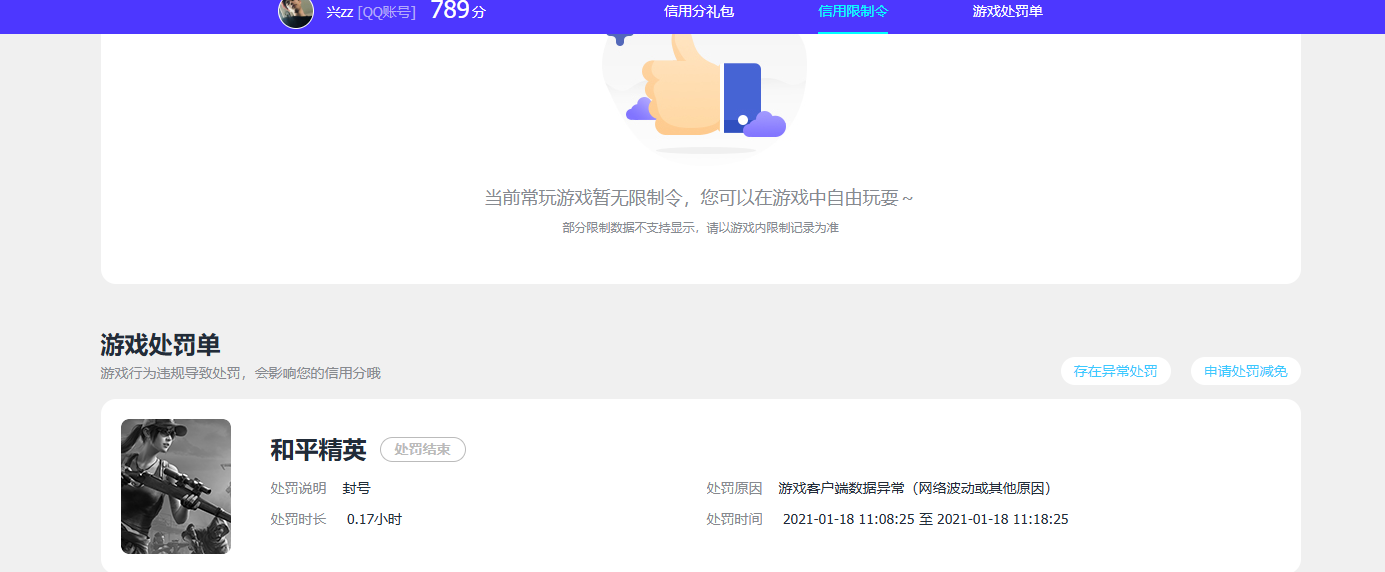Click the 游戏行为违规导致处罚 subtitle
Screen dimensions: 1385x572
point(240,373)
